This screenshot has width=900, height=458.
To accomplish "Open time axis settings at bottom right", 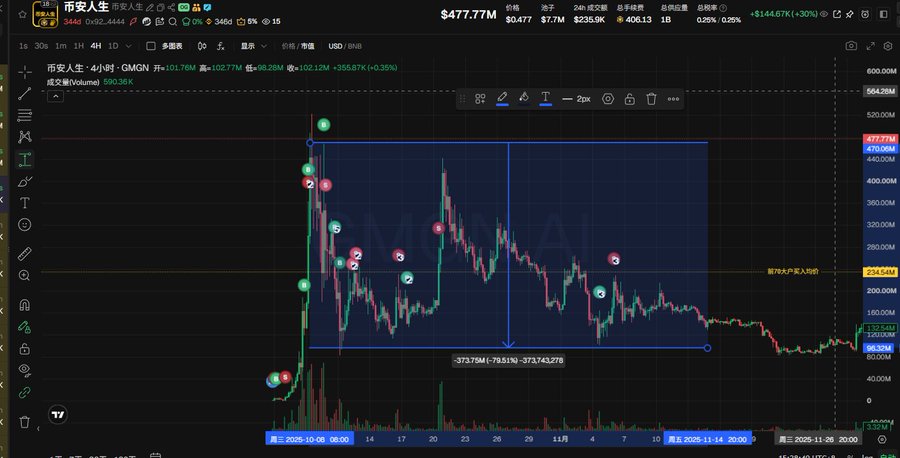I will click(882, 439).
